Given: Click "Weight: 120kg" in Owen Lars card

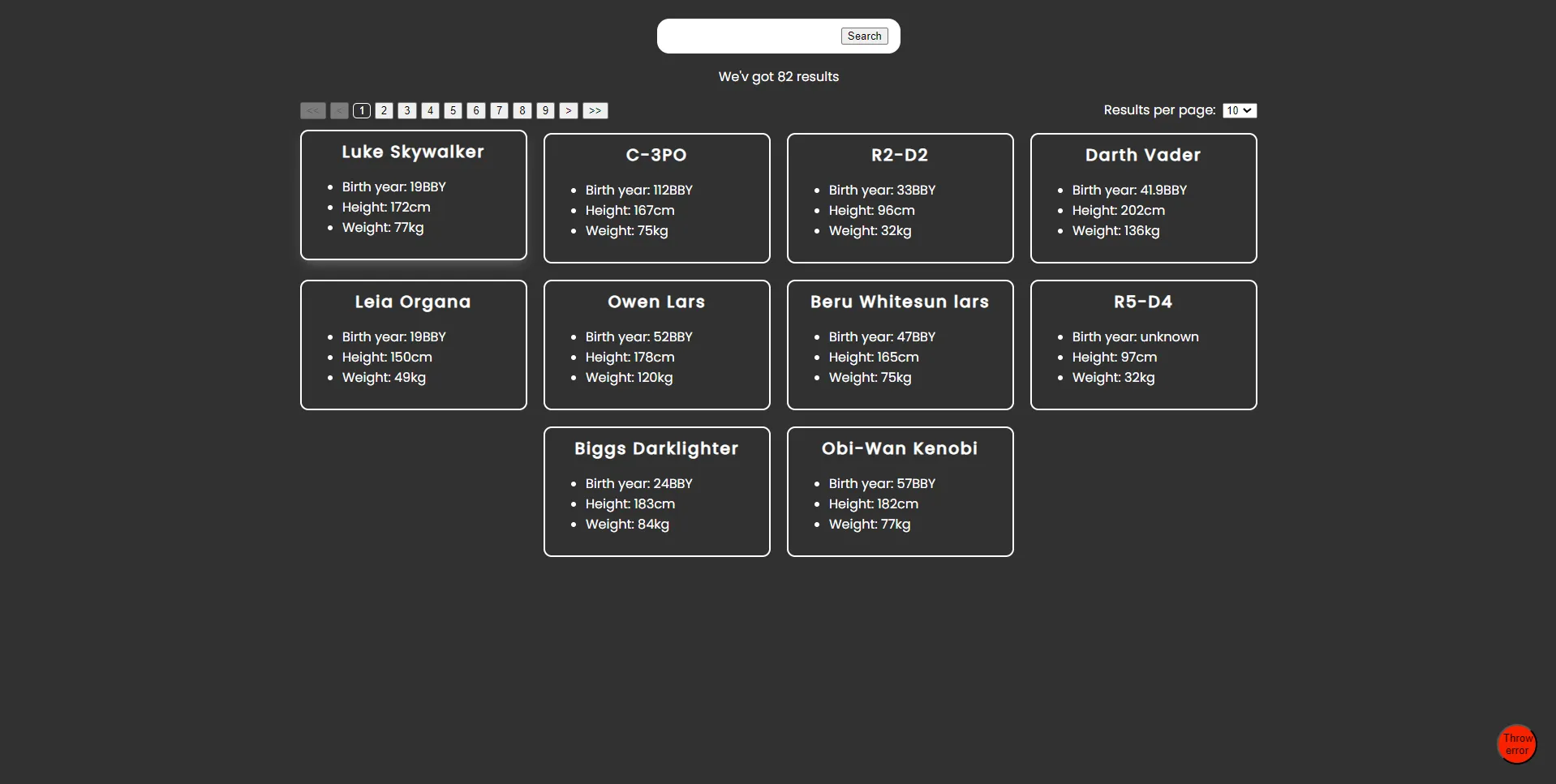Looking at the screenshot, I should [x=630, y=377].
